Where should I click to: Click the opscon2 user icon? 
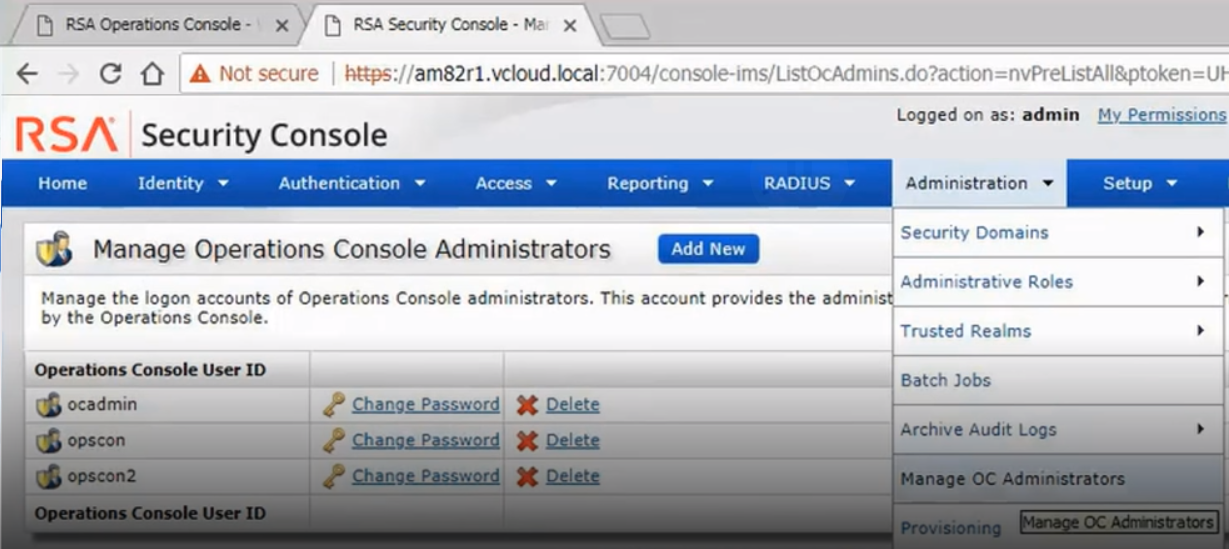click(48, 477)
